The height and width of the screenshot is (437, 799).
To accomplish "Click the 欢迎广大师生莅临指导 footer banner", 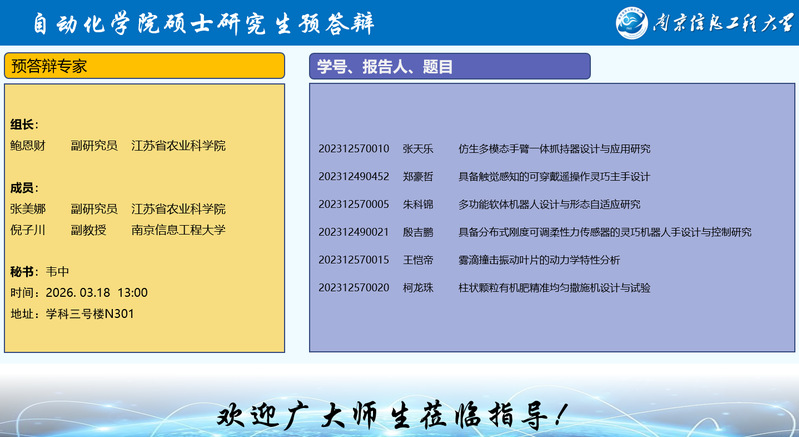I will pyautogui.click(x=399, y=412).
